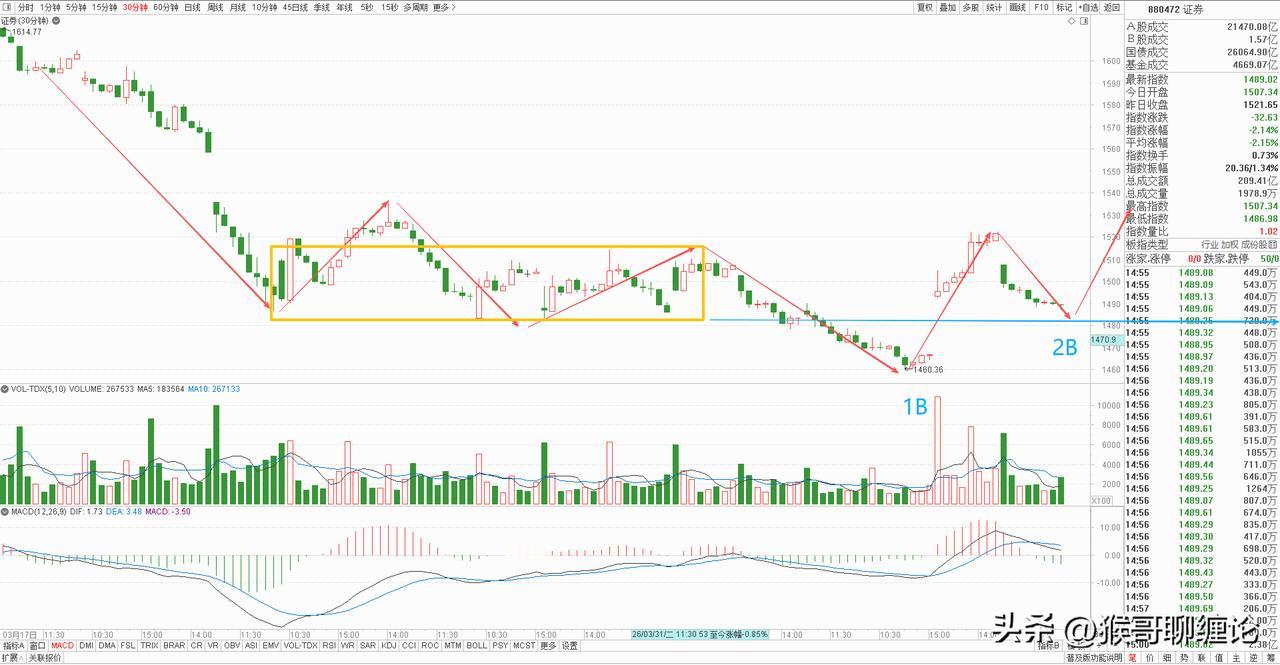Image resolution: width=1280 pixels, height=665 pixels.
Task: Click the 多股 multi-stock button
Action: (x=971, y=7)
